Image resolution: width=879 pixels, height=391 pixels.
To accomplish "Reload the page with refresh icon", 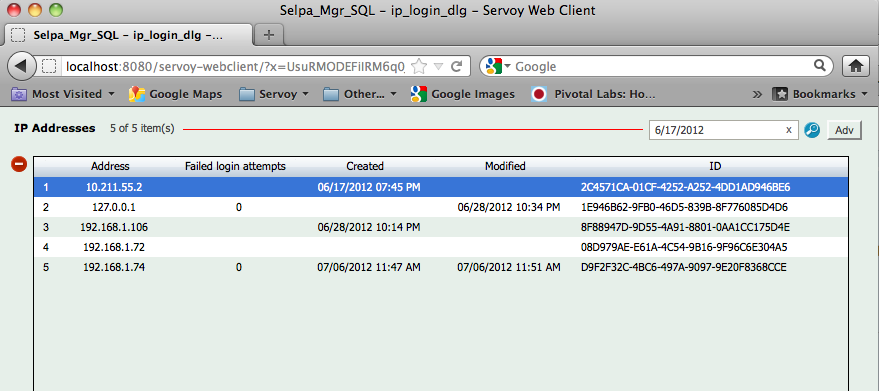I will tap(456, 66).
